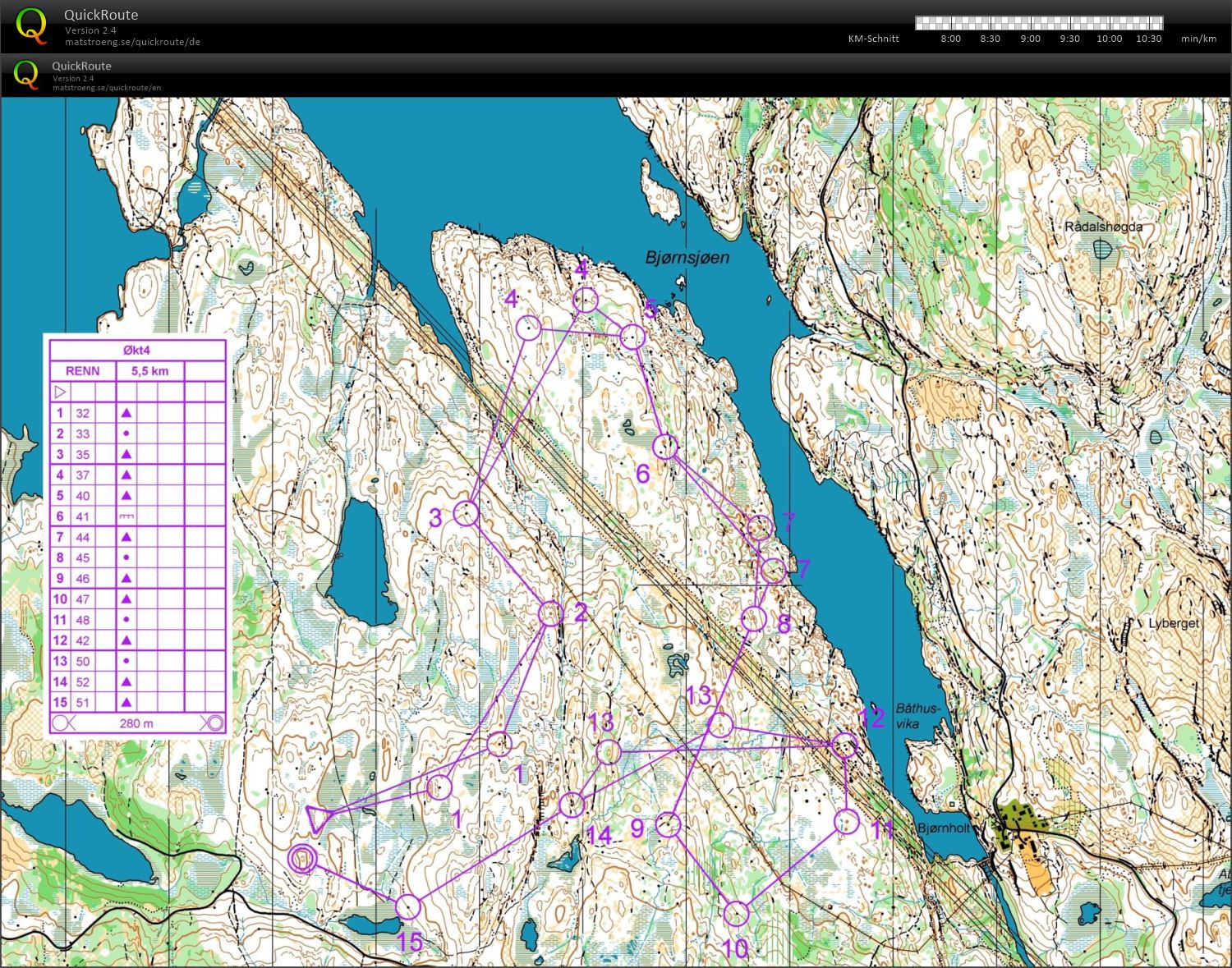This screenshot has height=968, width=1232.
Task: Click the Økt4 title of the control description
Action: click(x=137, y=351)
